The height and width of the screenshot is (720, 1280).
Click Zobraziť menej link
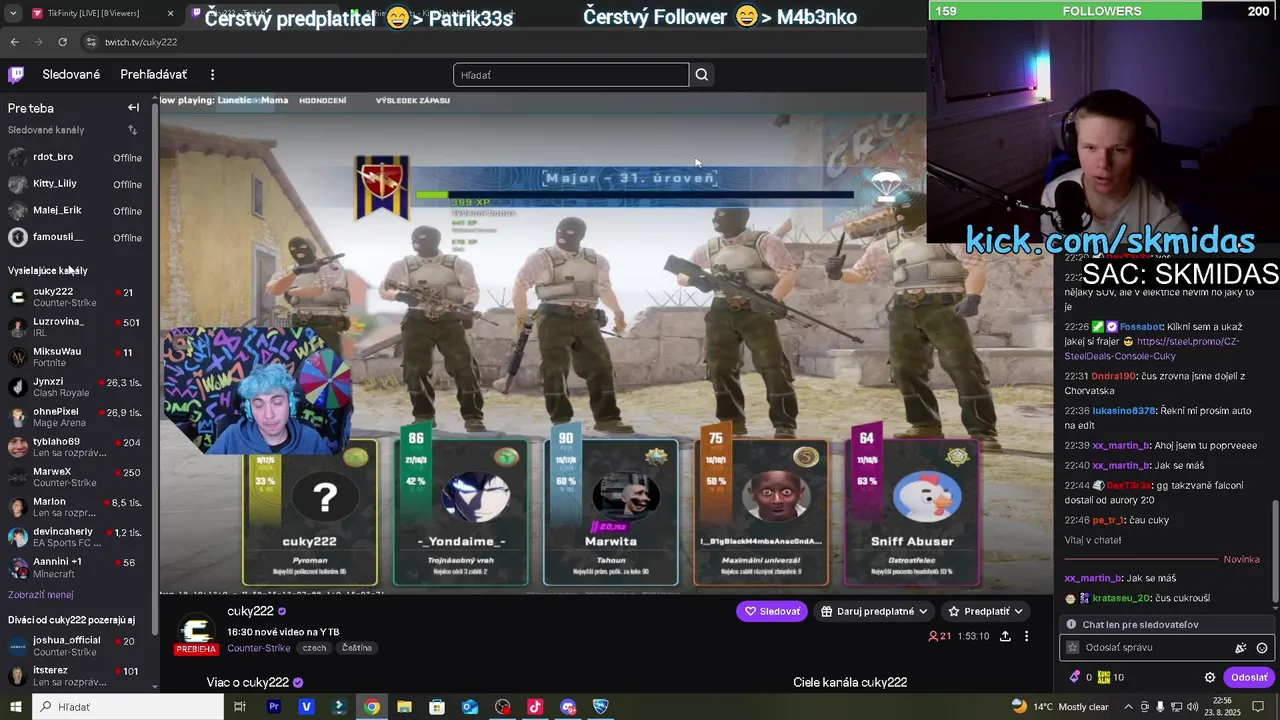[40, 595]
